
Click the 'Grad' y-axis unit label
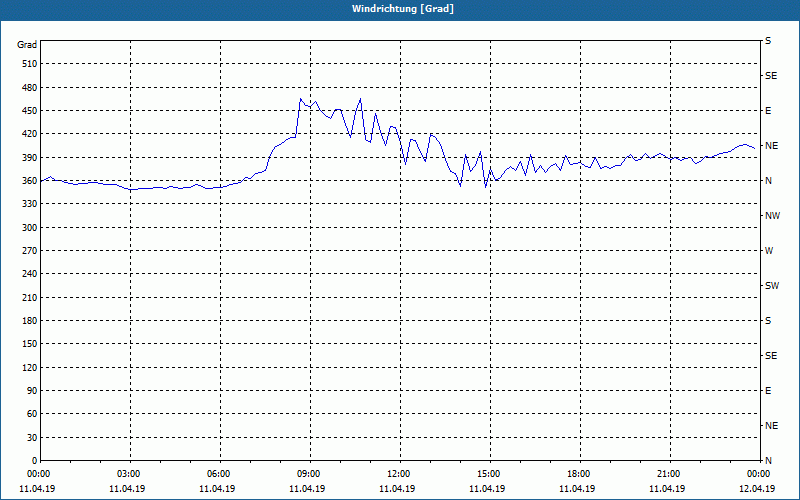tap(27, 44)
